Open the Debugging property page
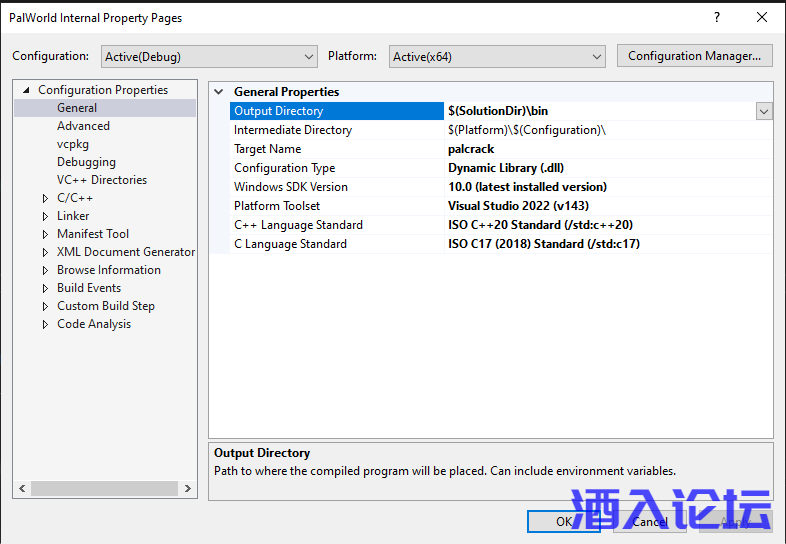Image resolution: width=786 pixels, height=544 pixels. (x=86, y=162)
